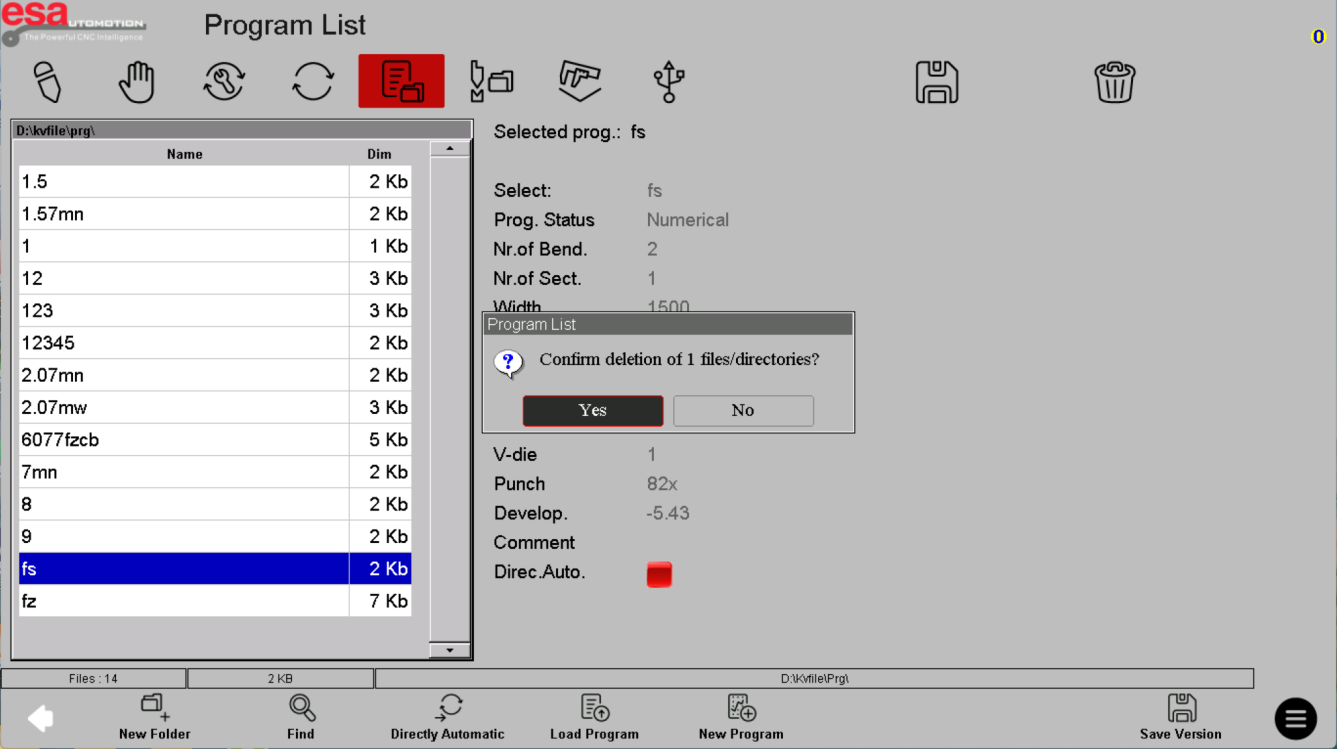This screenshot has width=1337, height=749.
Task: Select the manual mode hand icon
Action: coord(136,82)
